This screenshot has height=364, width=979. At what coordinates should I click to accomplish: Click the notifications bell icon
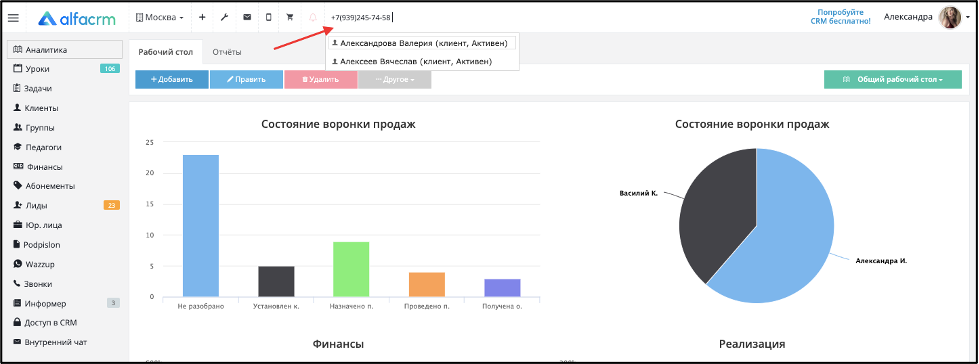(x=313, y=17)
